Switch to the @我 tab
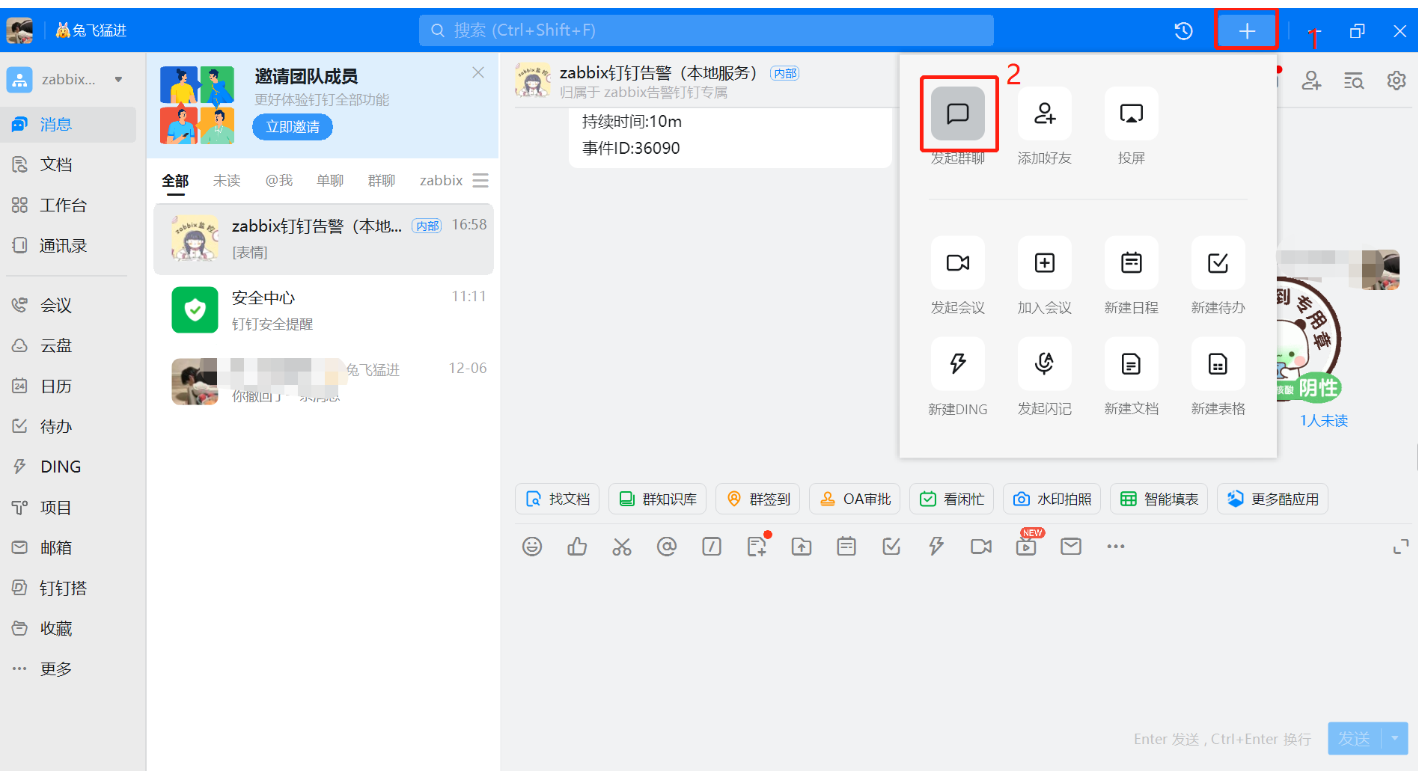 point(279,180)
